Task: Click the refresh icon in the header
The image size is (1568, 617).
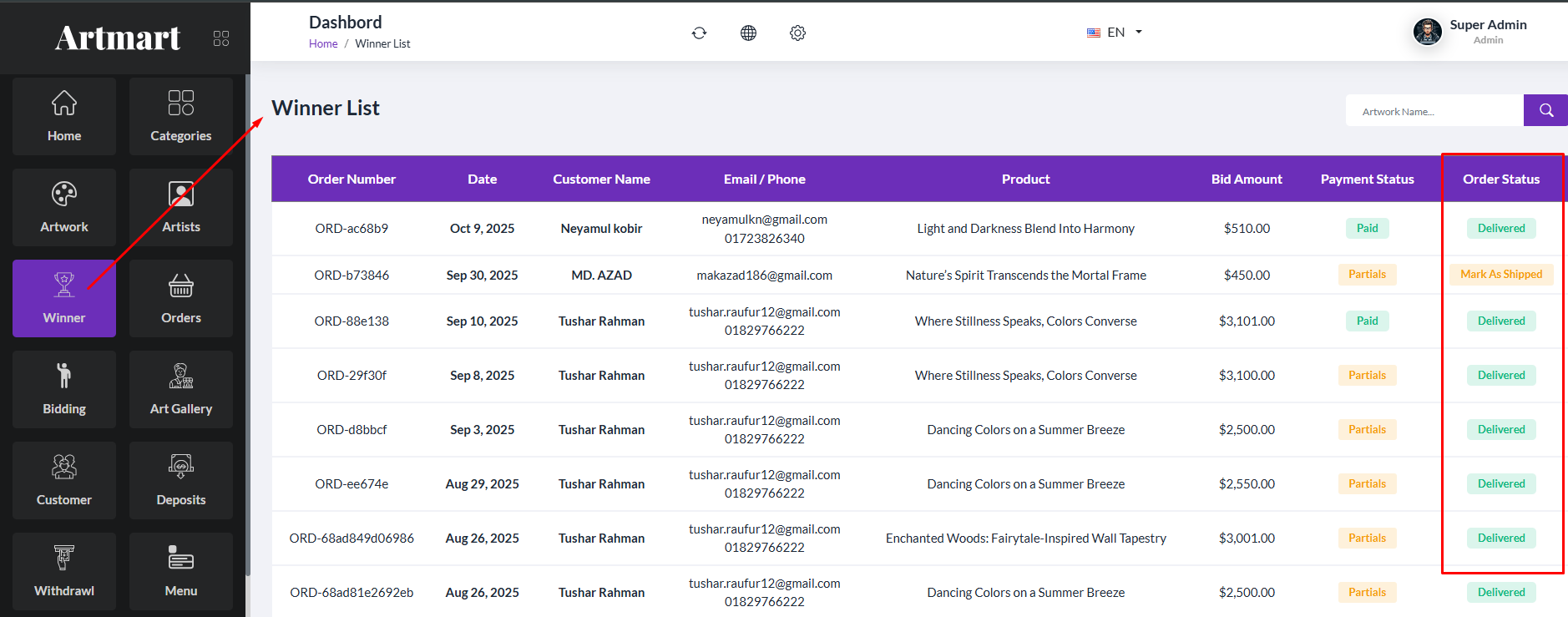Action: [699, 33]
